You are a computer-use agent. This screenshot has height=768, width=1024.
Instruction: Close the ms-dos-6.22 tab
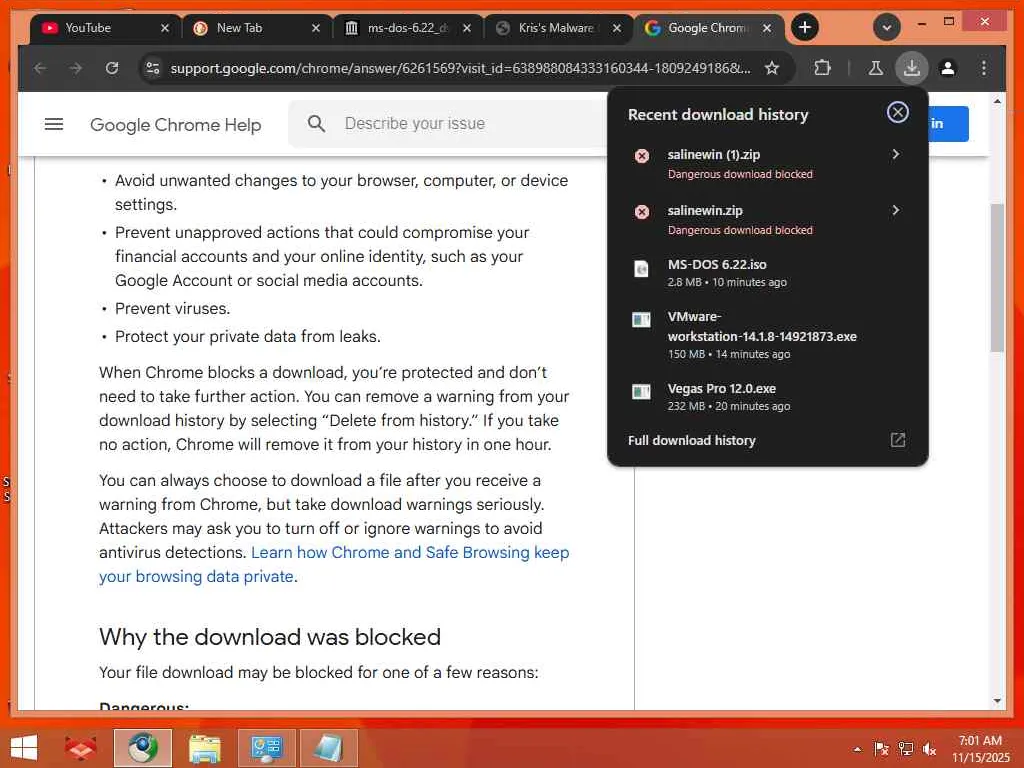point(466,28)
